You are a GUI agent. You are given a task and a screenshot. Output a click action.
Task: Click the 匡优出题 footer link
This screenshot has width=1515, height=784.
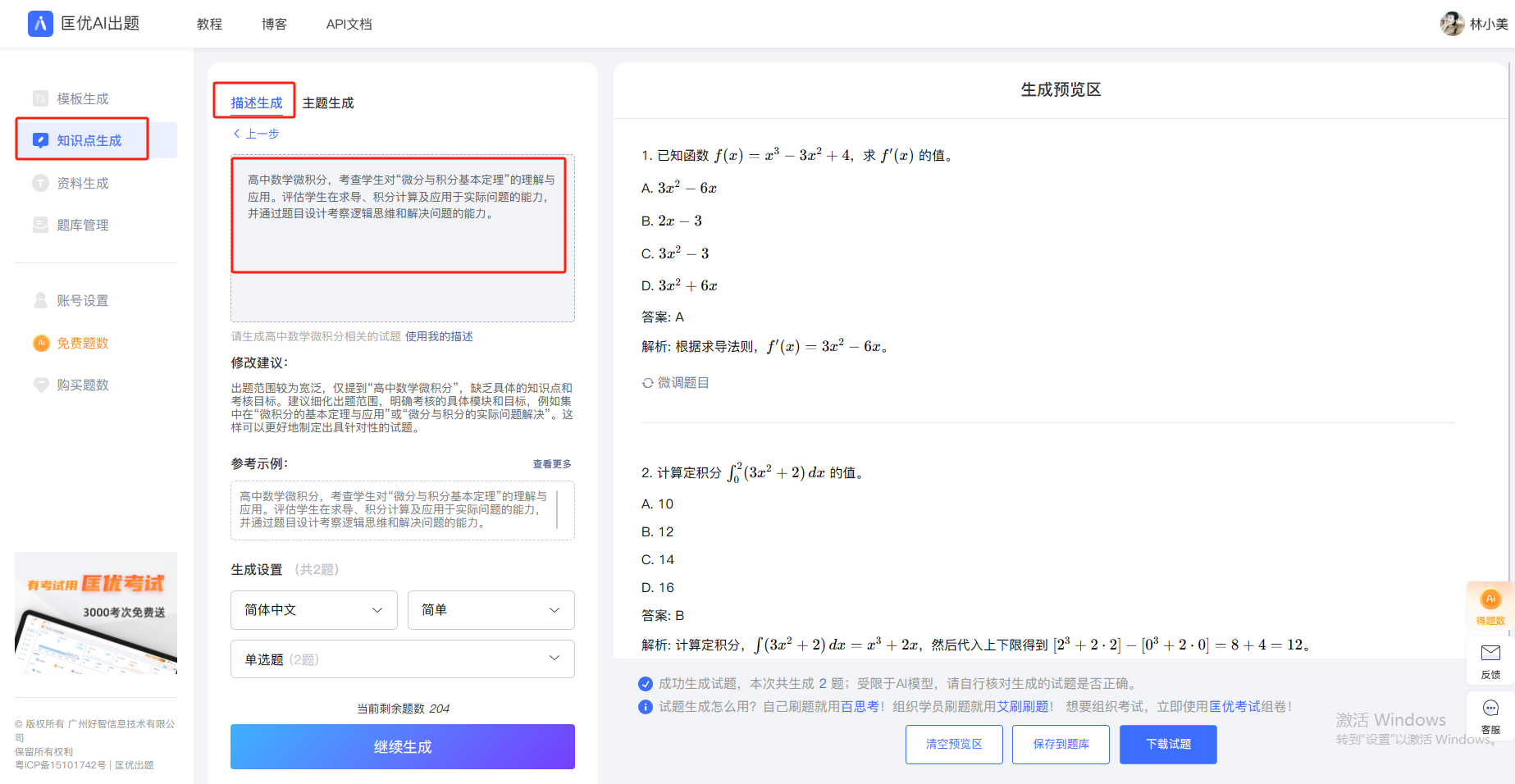(135, 765)
